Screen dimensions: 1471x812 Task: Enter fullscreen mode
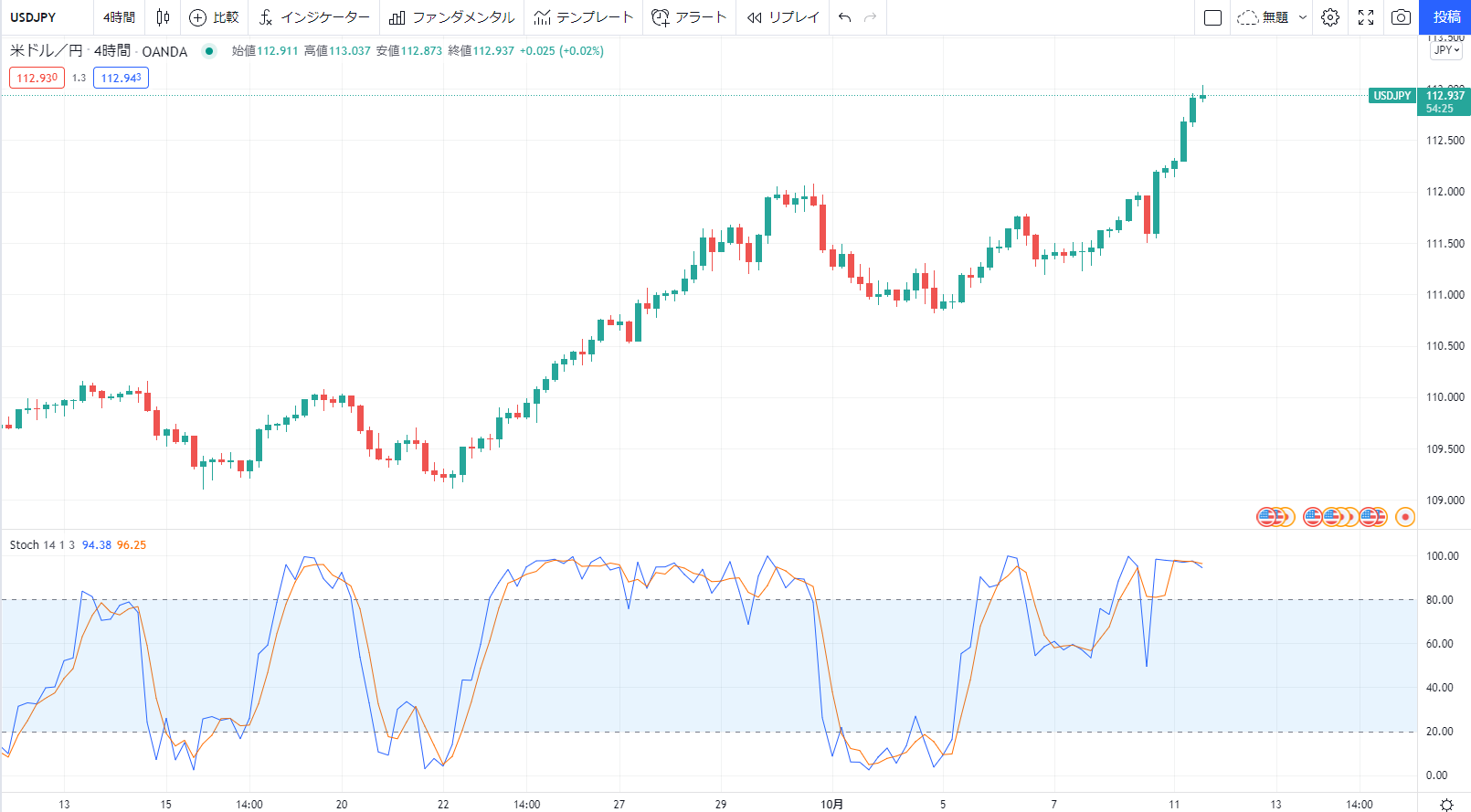coord(1366,17)
